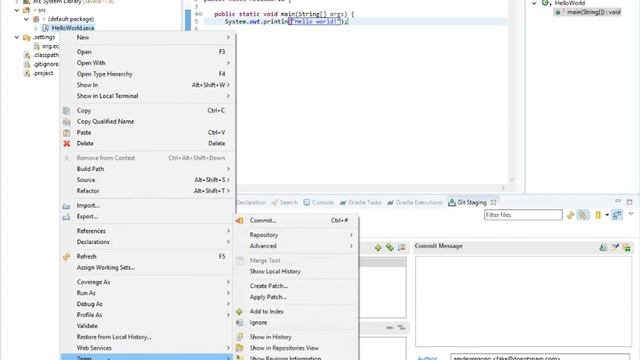Toggle the amend previous commit icon
Screen dimensions: 640x360
(603, 247)
